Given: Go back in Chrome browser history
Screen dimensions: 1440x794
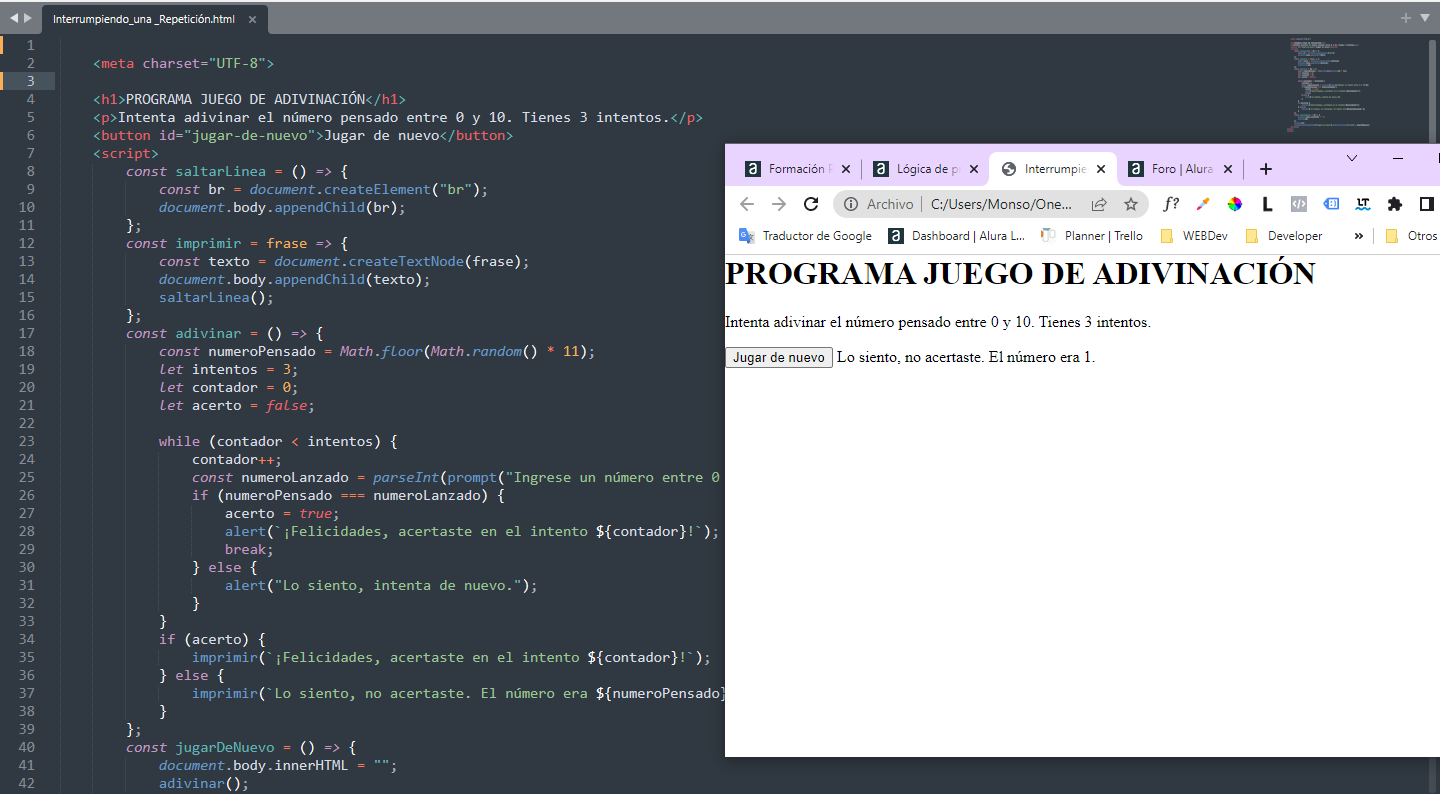Looking at the screenshot, I should 747,204.
